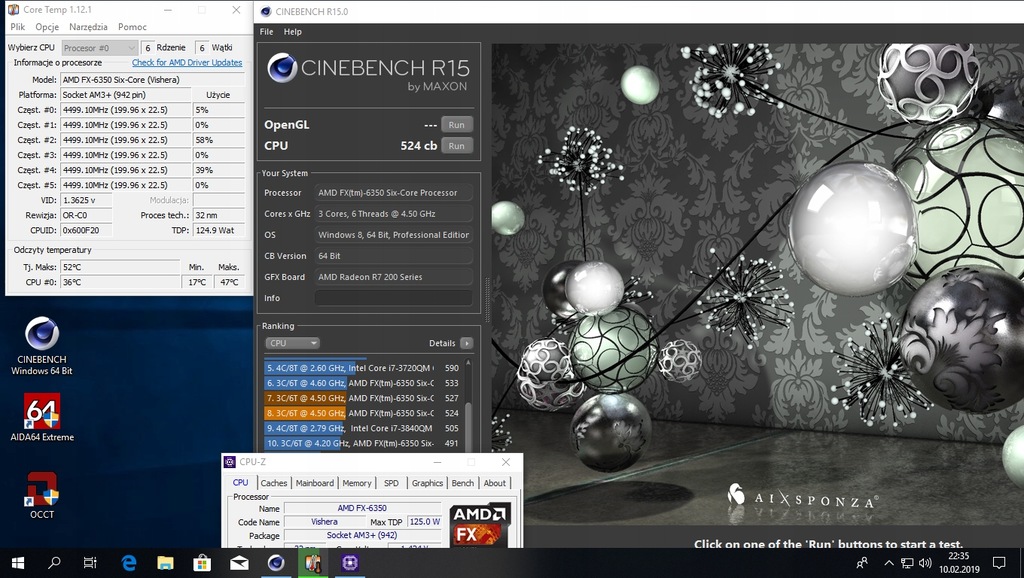Open the CINEBENCH Windows 64 Bit desktop shortcut
Image resolution: width=1024 pixels, height=578 pixels.
coord(42,346)
